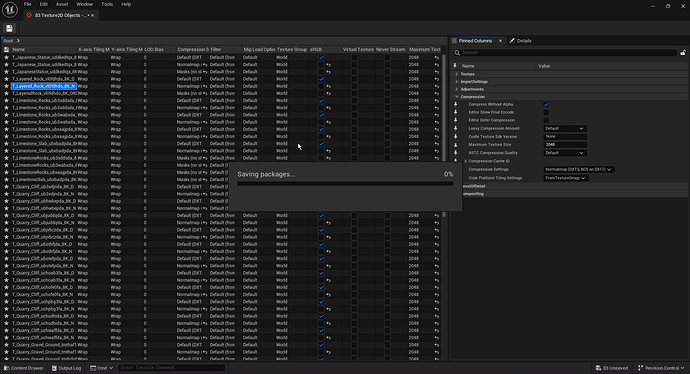Image resolution: width=690 pixels, height=374 pixels.
Task: Open the Edit menu
Action: [44, 4]
